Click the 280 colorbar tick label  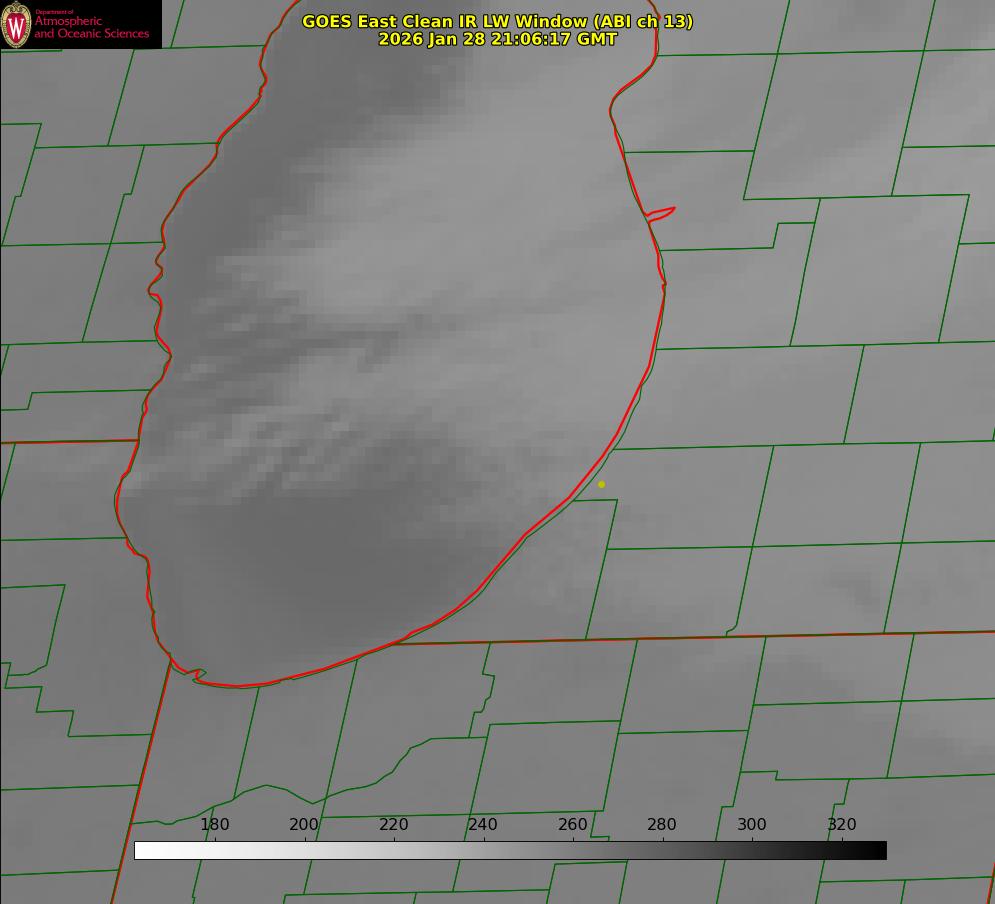[662, 825]
